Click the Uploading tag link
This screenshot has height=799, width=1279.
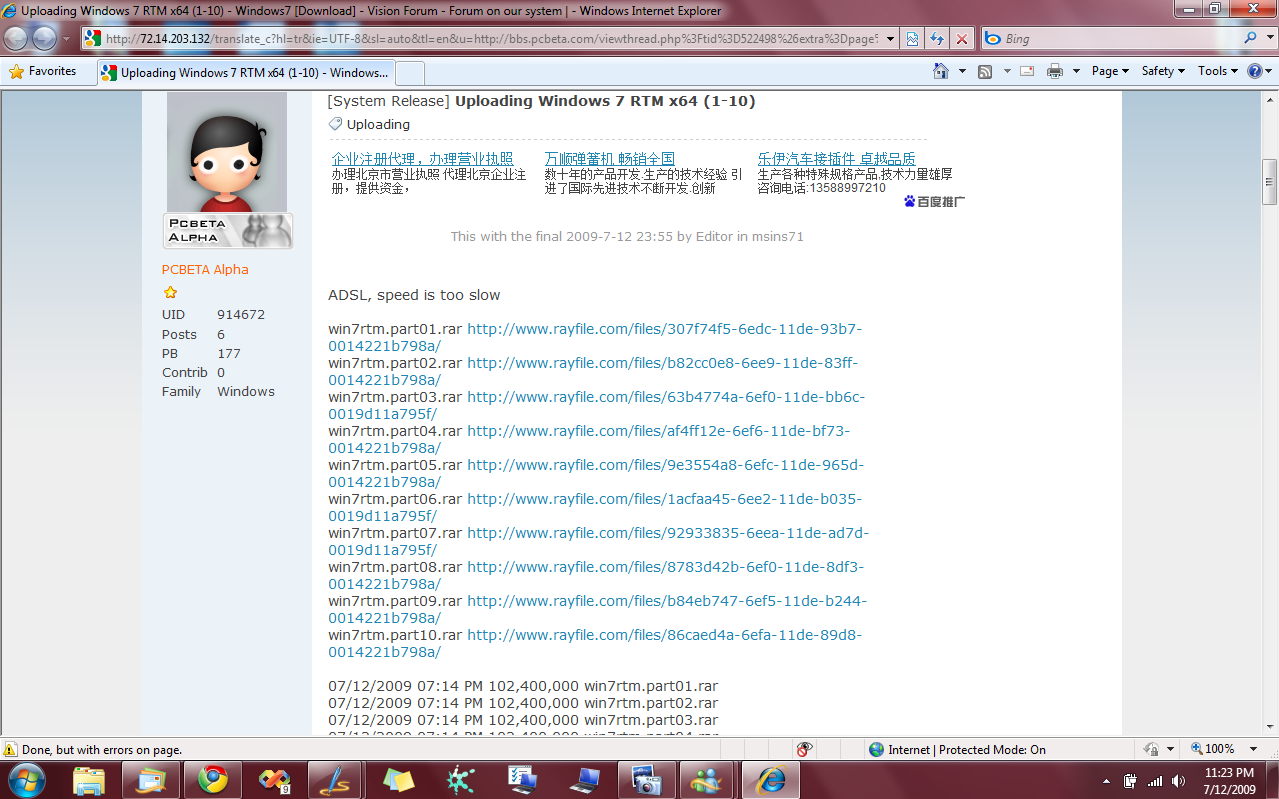[x=378, y=124]
